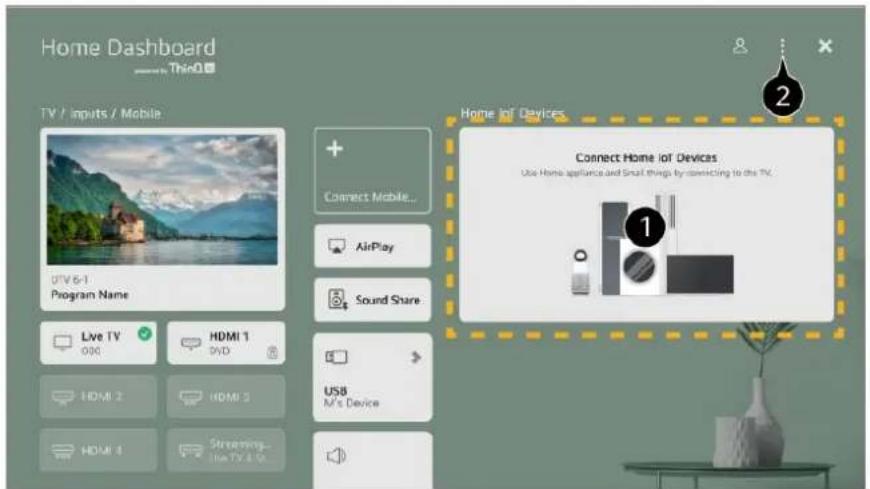Viewport: 870px width, 489px height.
Task: Close the Home Dashboard
Action: click(x=825, y=46)
